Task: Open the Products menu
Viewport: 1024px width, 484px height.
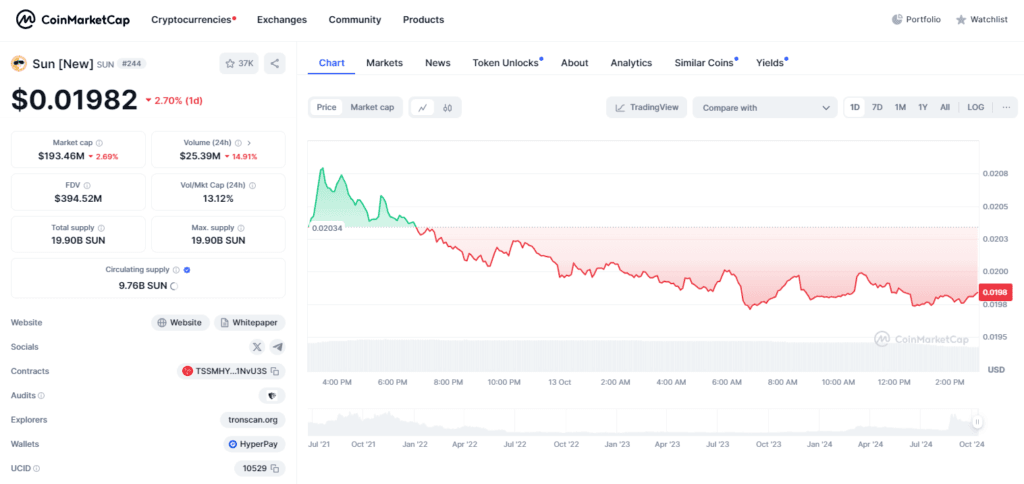Action: (423, 20)
